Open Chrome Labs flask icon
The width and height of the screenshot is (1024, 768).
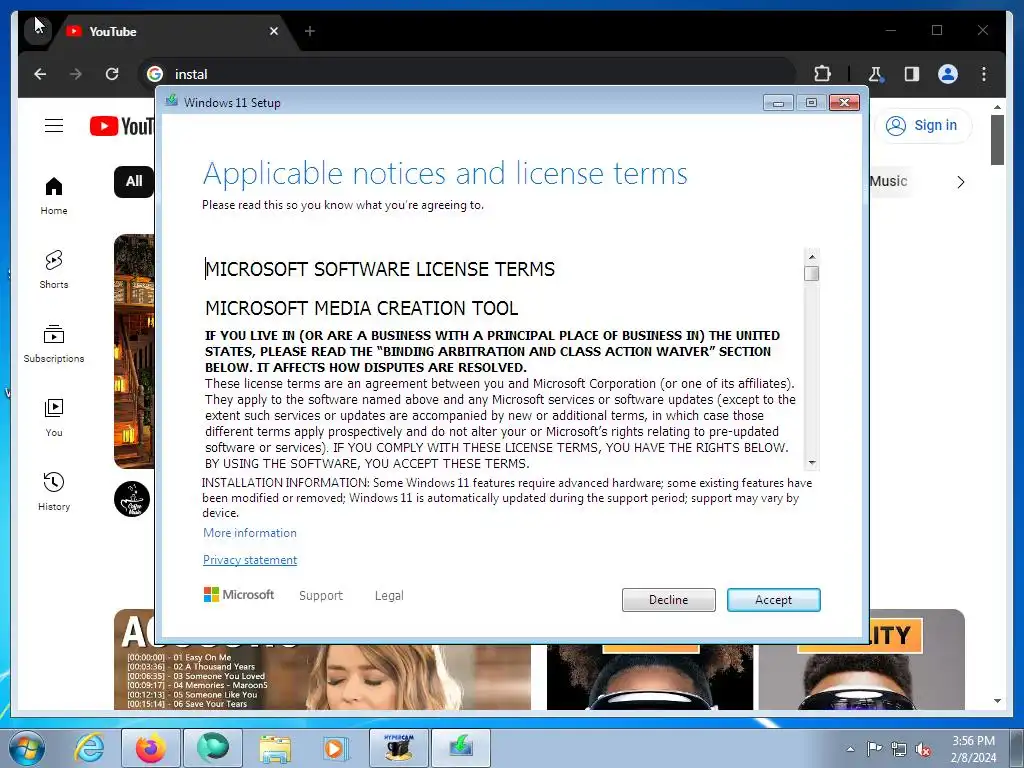pyautogui.click(x=876, y=74)
